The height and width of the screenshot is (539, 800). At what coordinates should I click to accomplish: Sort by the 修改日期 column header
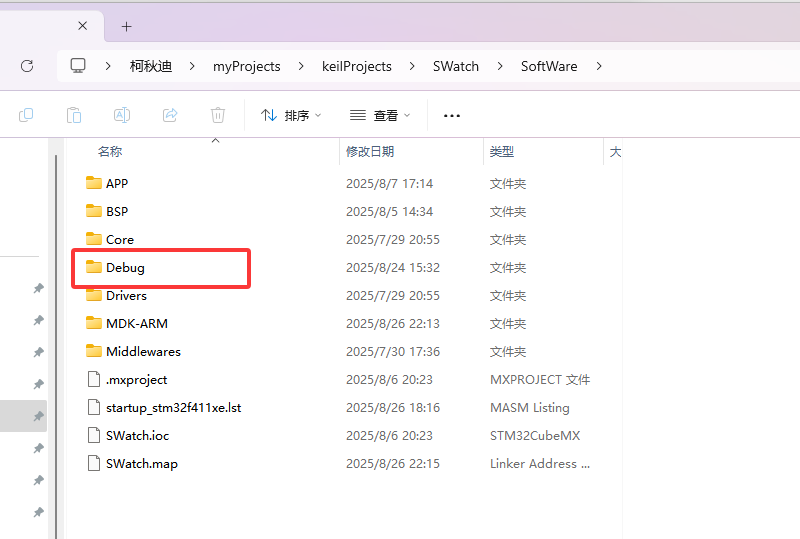coord(370,152)
